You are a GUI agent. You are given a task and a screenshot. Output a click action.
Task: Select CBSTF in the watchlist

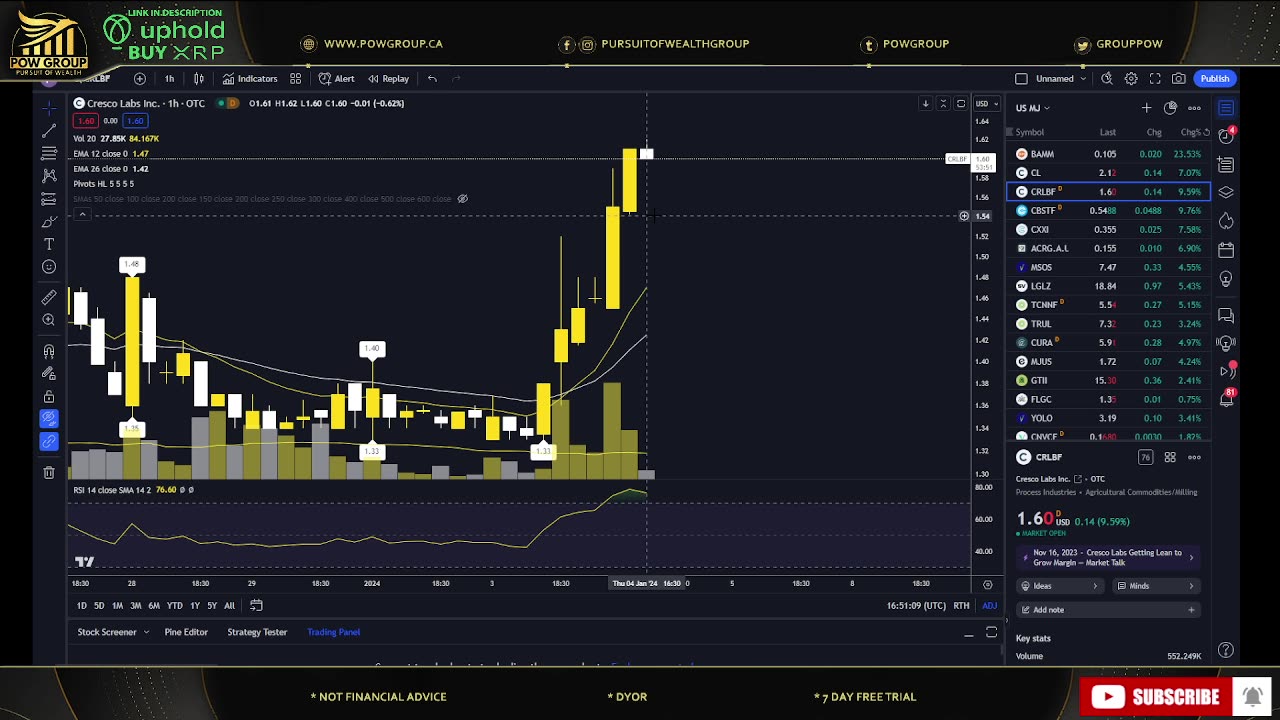click(1108, 210)
